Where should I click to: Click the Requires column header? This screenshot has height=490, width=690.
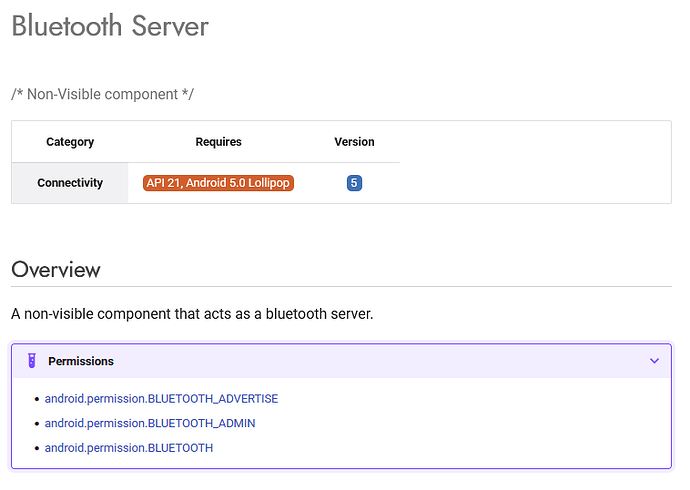[218, 142]
